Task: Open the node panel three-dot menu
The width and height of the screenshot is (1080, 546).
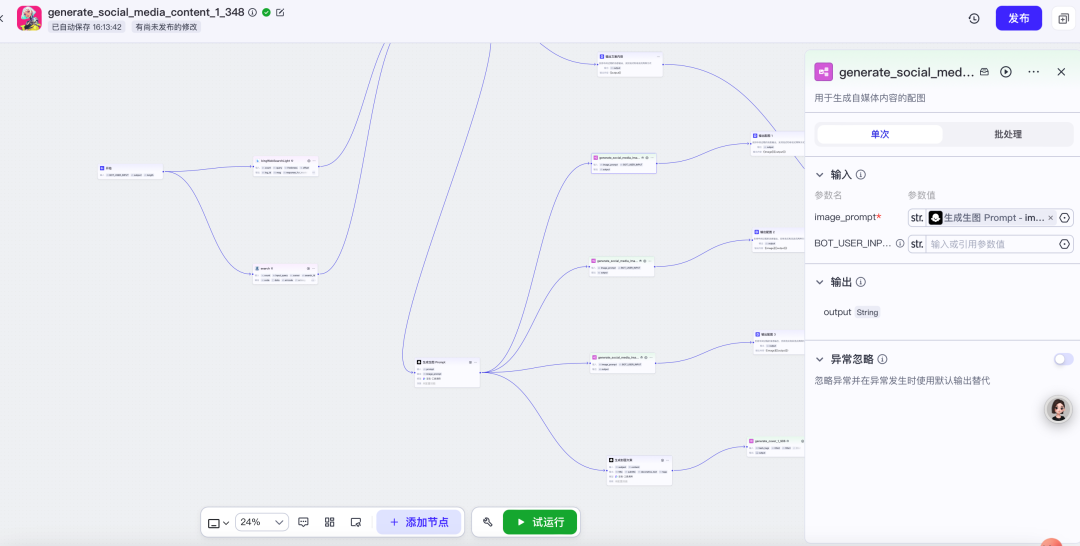Action: coord(1034,72)
